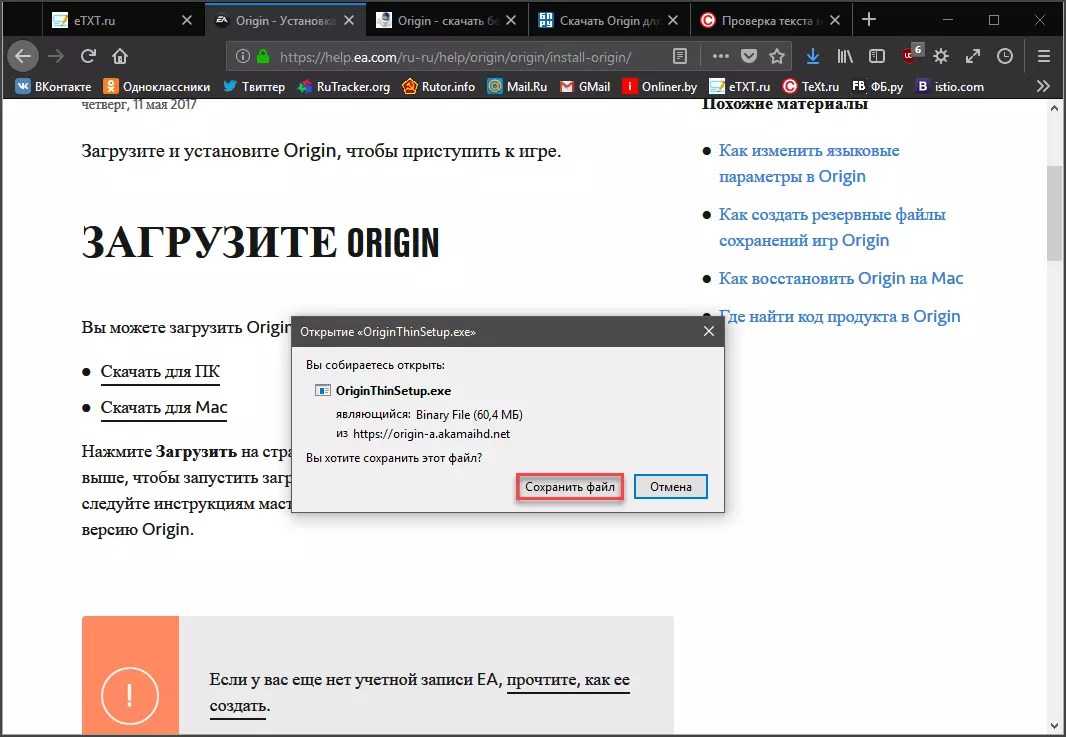Show site information icon in address bar
Image resolution: width=1066 pixels, height=737 pixels.
[243, 57]
